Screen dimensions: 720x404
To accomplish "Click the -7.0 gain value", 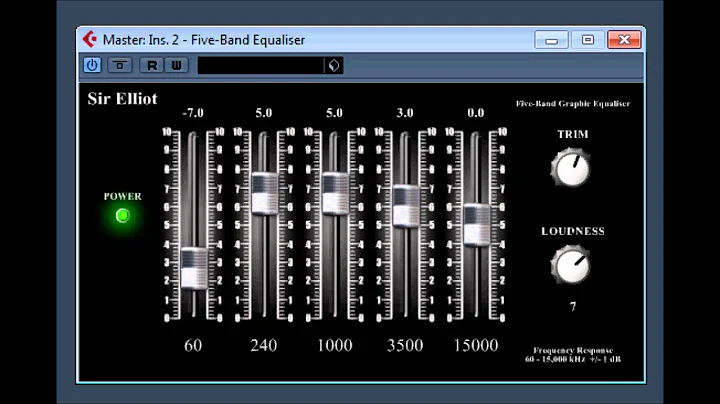I will (x=193, y=113).
